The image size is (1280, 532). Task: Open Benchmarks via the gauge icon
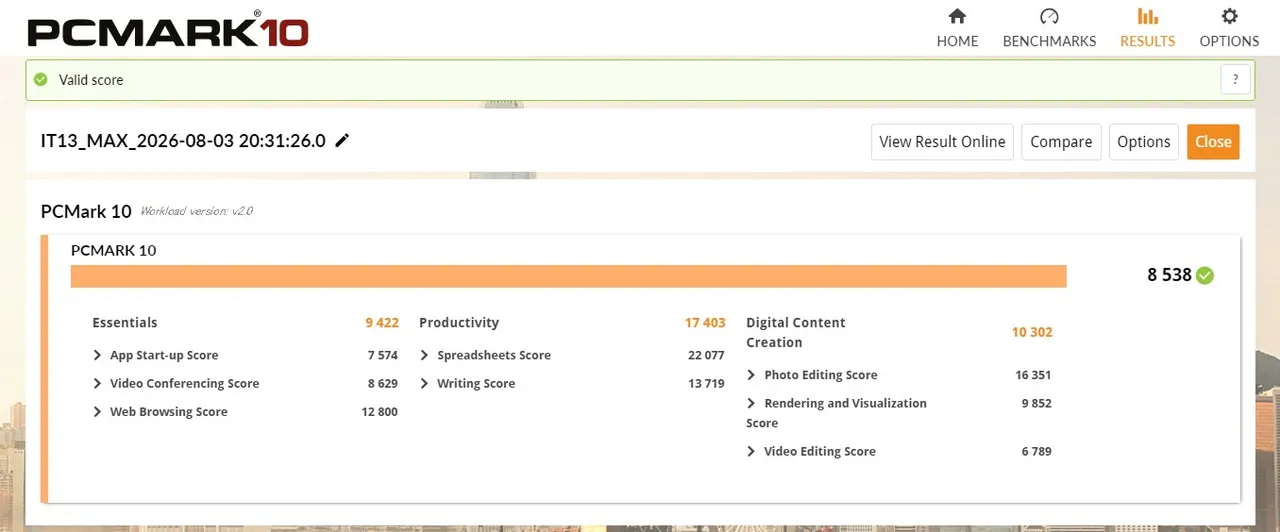(x=1049, y=16)
